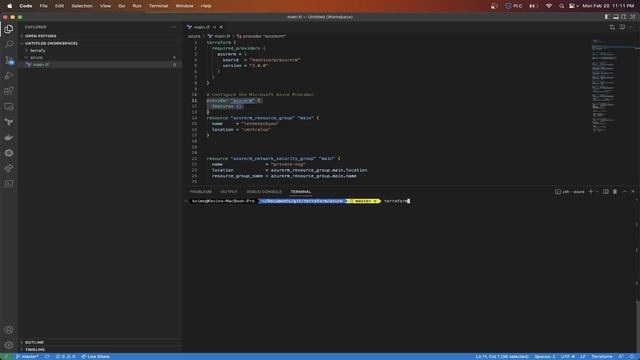Maximize the terminal panel with chevron

(624, 191)
